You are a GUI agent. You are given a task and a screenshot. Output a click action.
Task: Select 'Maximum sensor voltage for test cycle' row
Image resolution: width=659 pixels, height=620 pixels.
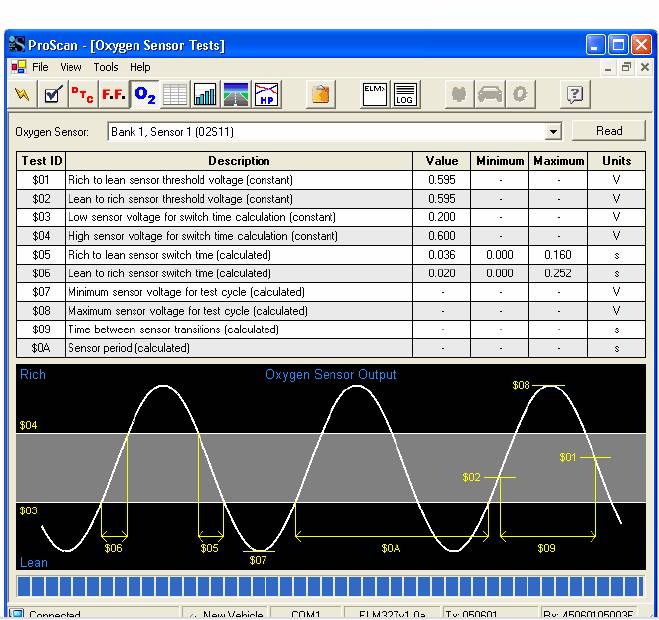[331, 311]
